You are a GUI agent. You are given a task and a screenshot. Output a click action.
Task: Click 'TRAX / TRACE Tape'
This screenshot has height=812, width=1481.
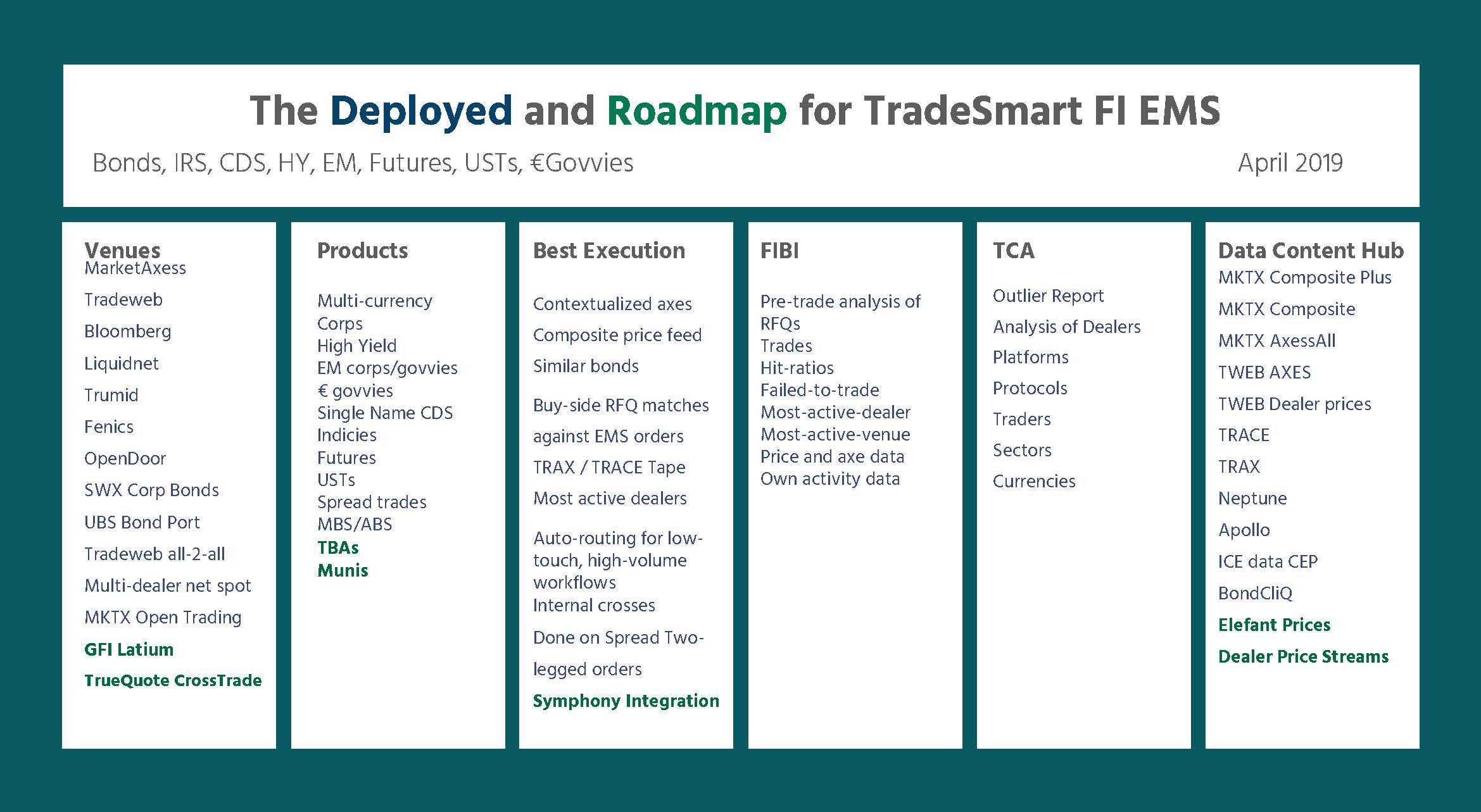pos(609,468)
